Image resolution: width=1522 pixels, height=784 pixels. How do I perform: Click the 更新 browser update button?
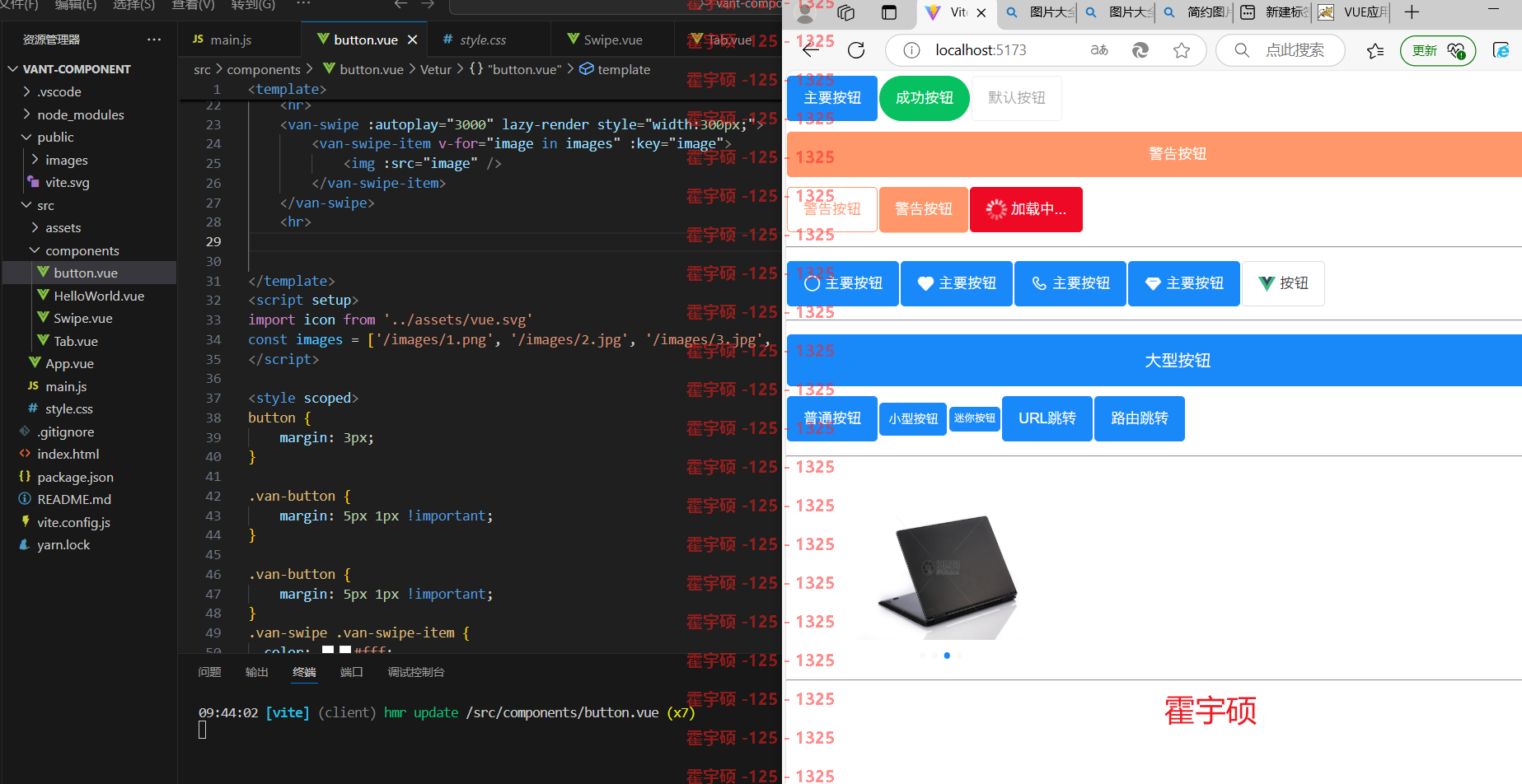tap(1438, 50)
